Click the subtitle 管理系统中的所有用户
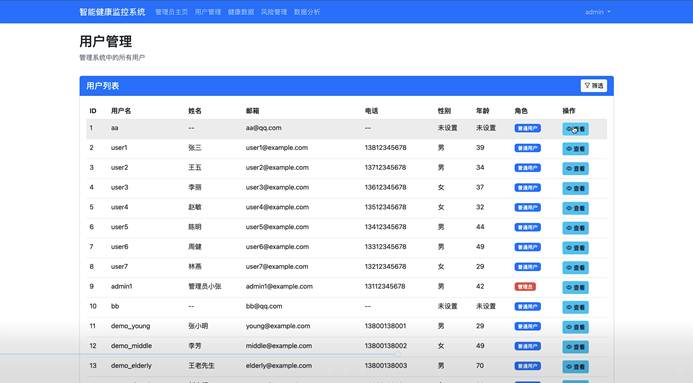The width and height of the screenshot is (693, 383). point(112,57)
